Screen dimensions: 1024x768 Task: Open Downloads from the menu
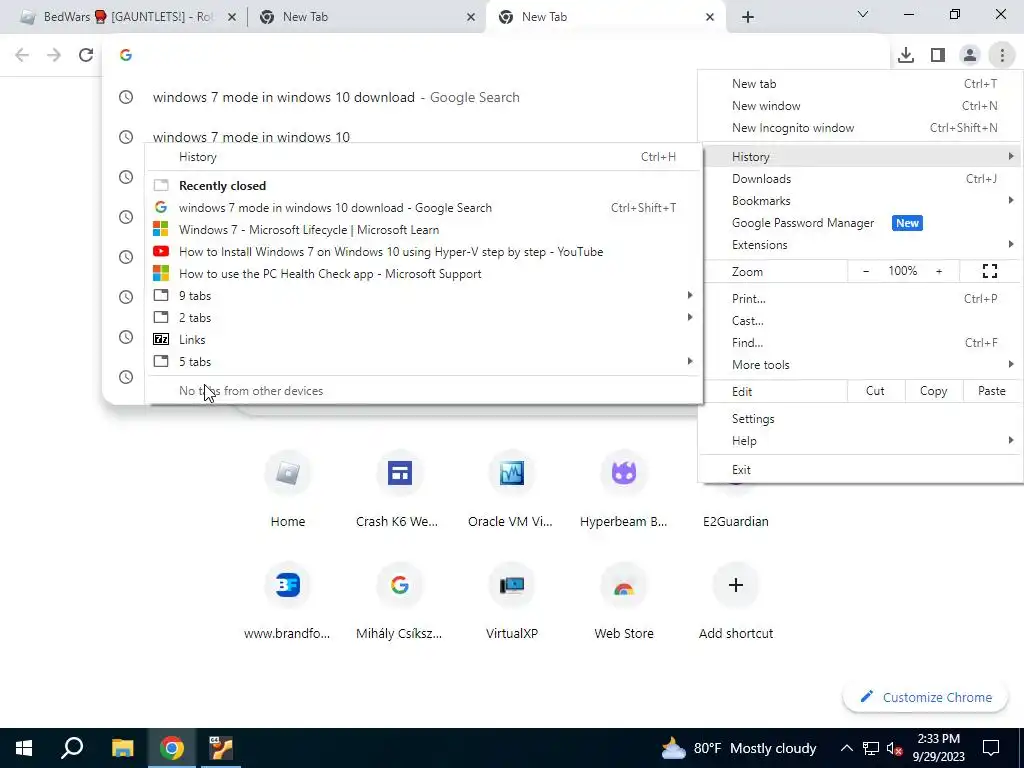tap(861, 179)
